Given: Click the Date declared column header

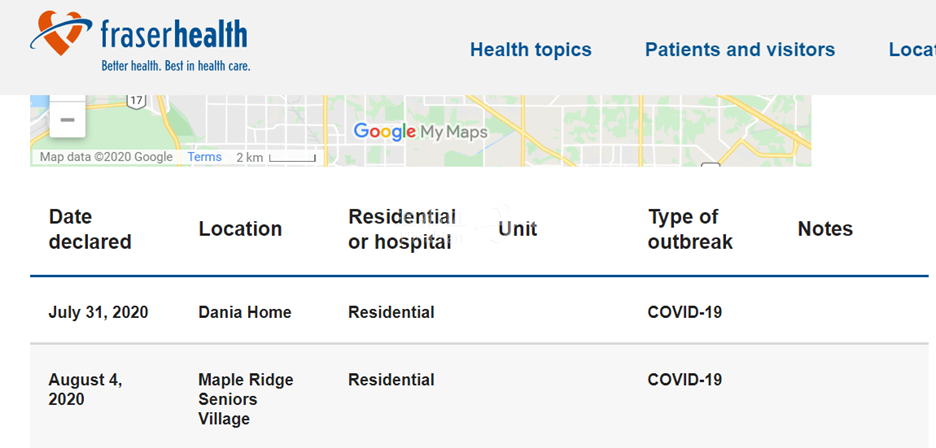Looking at the screenshot, I should 90,229.
